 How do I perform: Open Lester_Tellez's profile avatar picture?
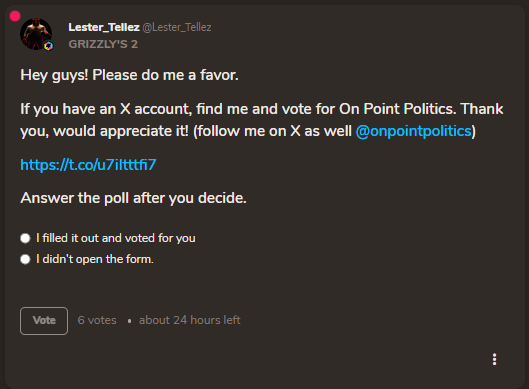click(36, 34)
